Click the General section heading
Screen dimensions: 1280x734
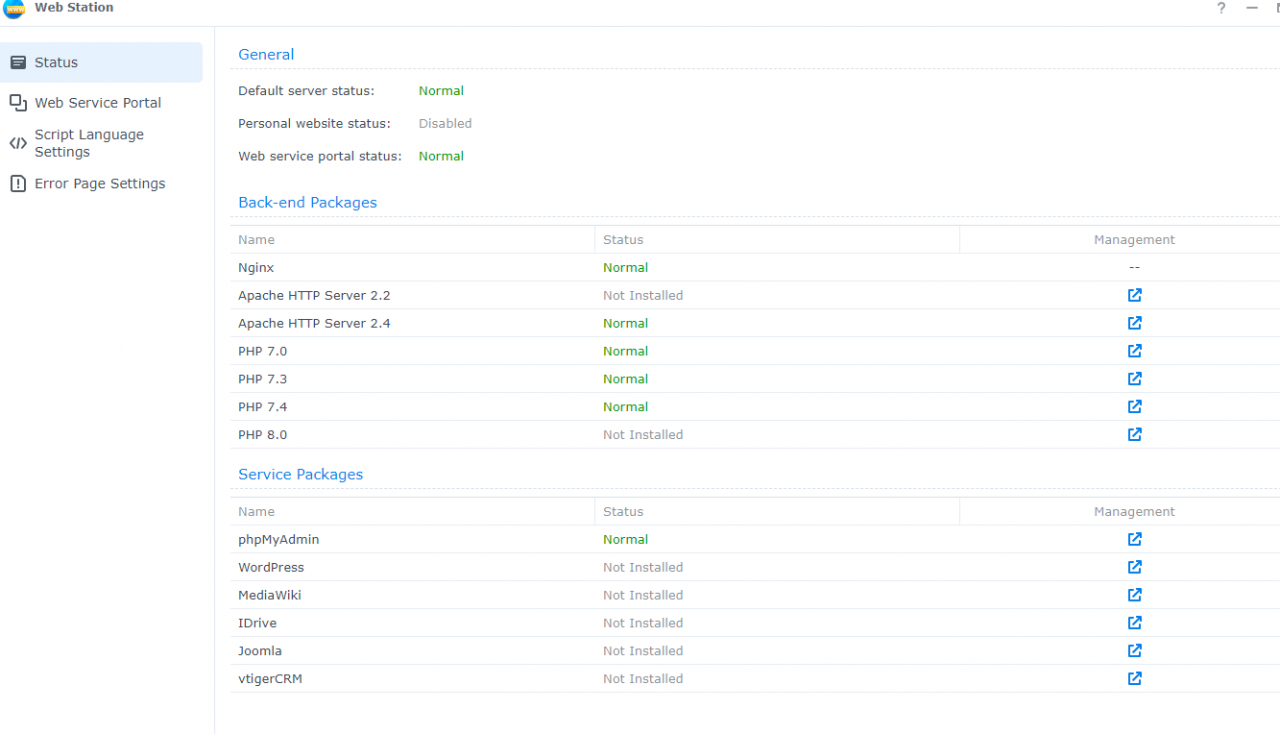tap(266, 55)
